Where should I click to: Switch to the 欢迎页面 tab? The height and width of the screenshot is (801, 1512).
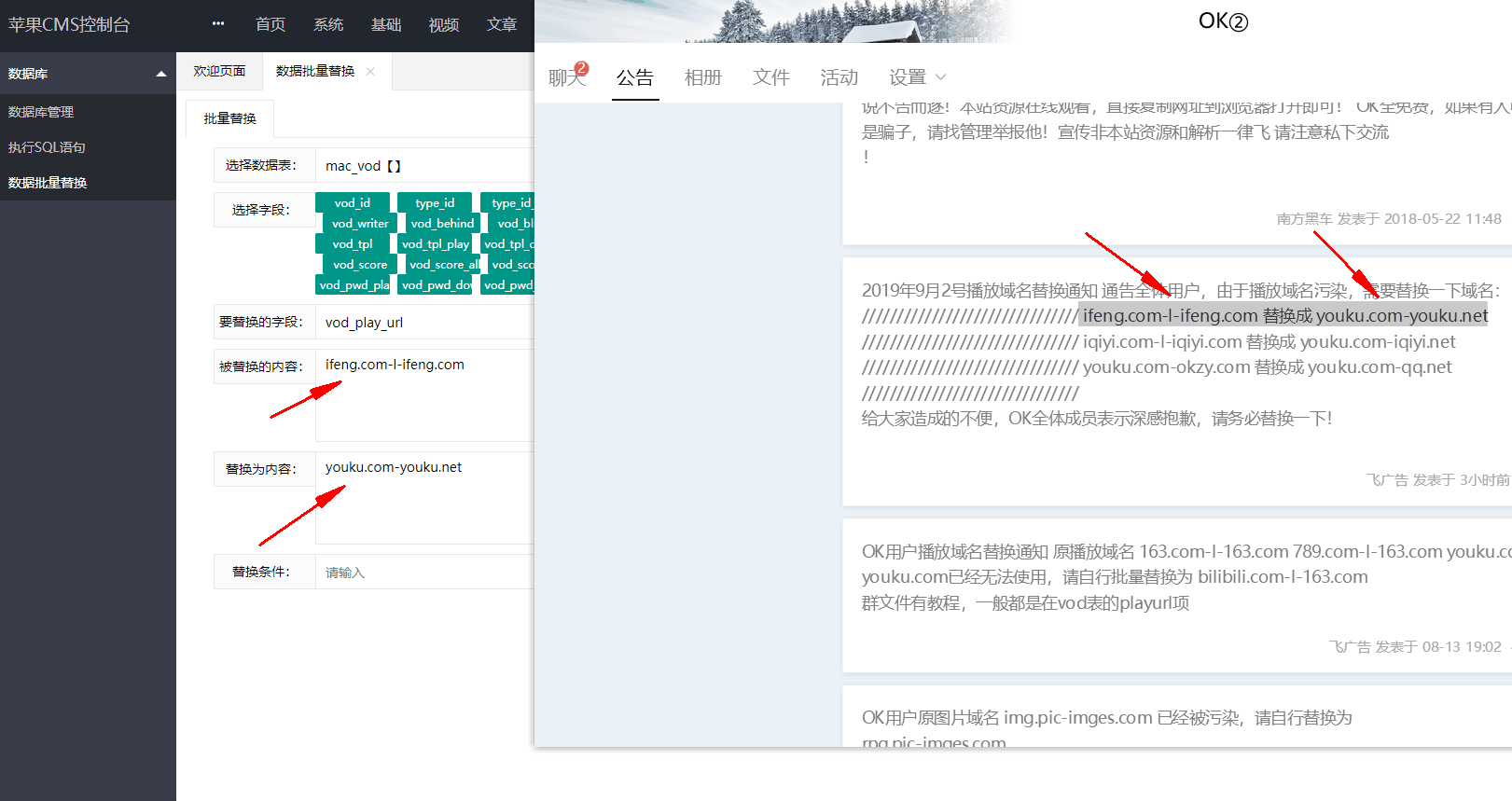click(x=219, y=71)
